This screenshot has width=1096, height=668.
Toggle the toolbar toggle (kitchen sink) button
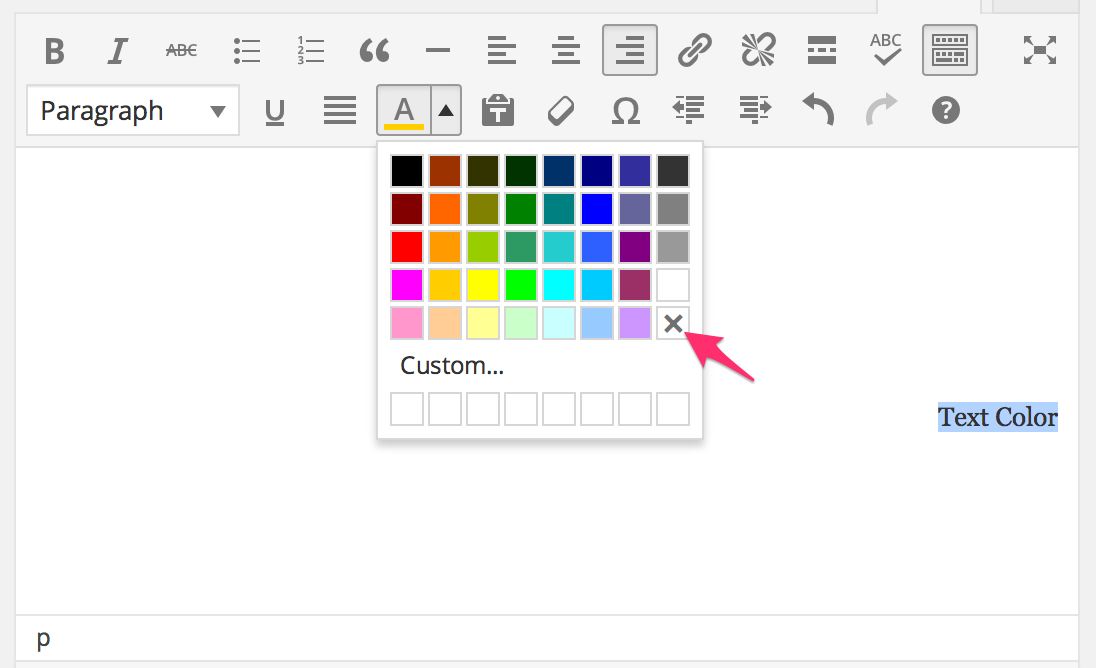[949, 50]
